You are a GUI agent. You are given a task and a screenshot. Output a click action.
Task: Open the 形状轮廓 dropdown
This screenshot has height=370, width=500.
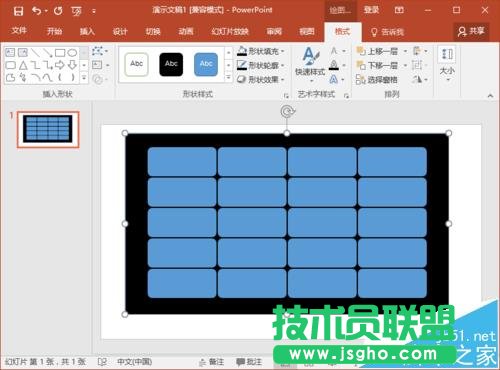(x=261, y=65)
